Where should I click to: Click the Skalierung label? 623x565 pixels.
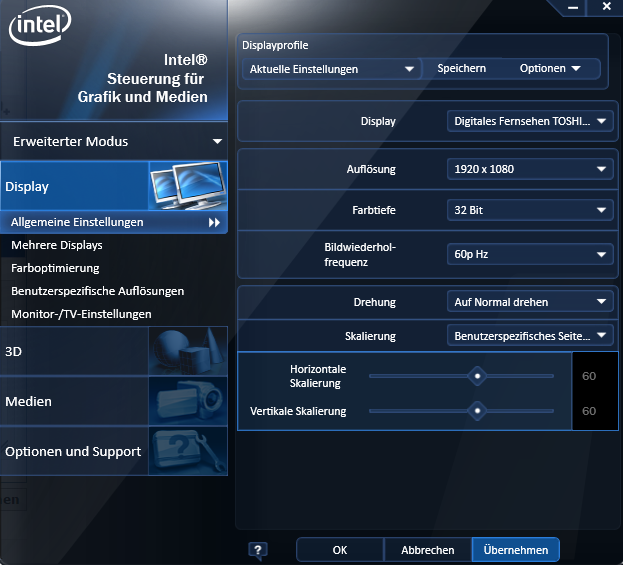pyautogui.click(x=370, y=336)
